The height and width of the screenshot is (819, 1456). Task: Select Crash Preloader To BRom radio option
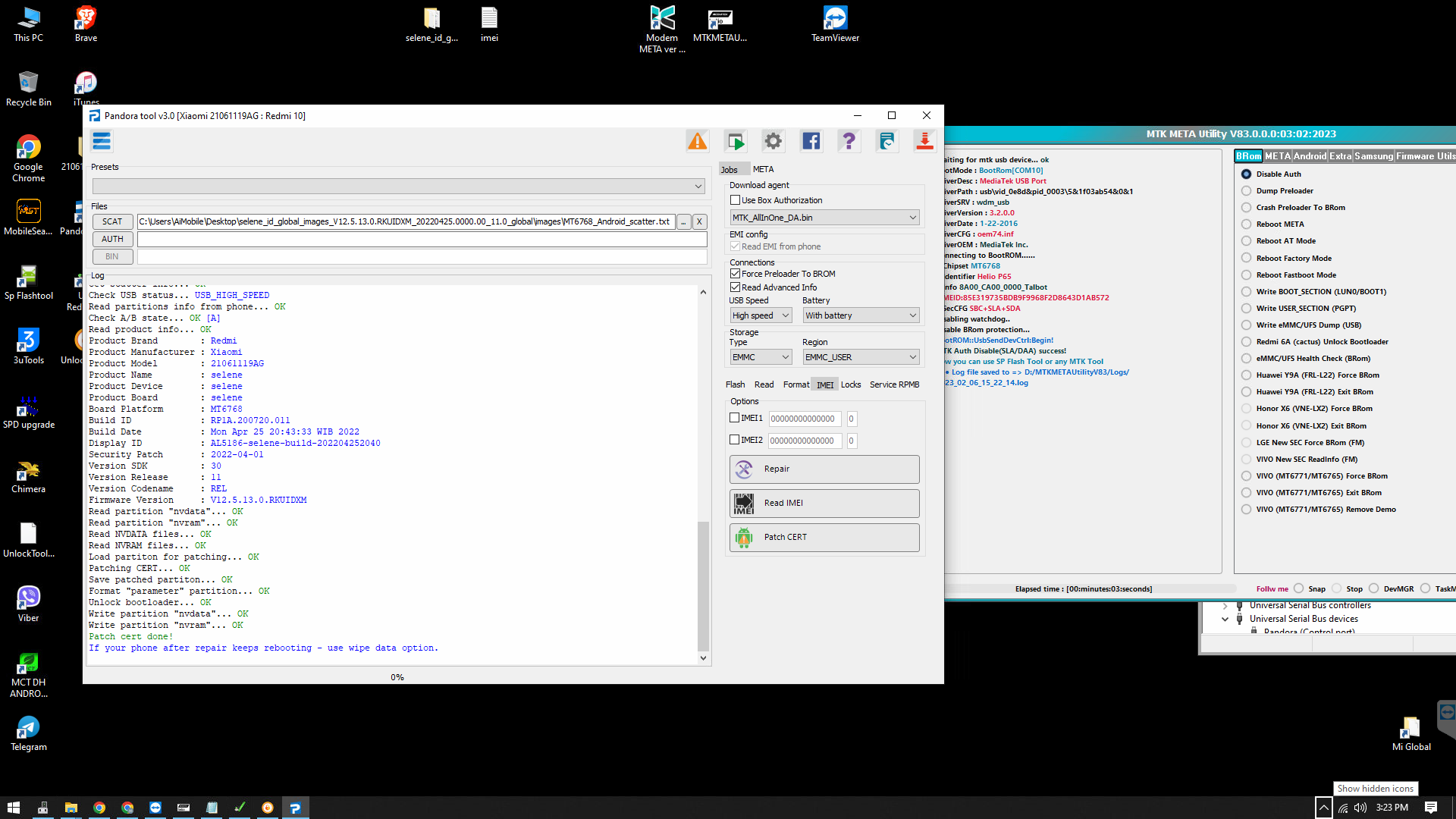coord(1246,208)
